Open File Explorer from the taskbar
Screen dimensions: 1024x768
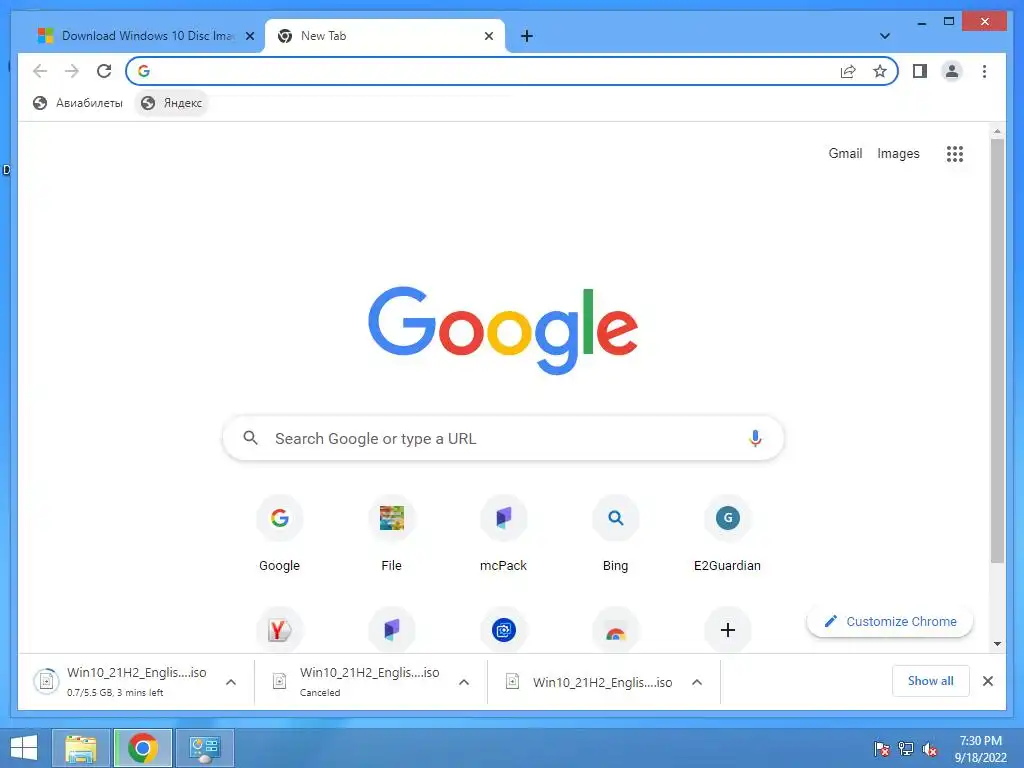(x=80, y=748)
